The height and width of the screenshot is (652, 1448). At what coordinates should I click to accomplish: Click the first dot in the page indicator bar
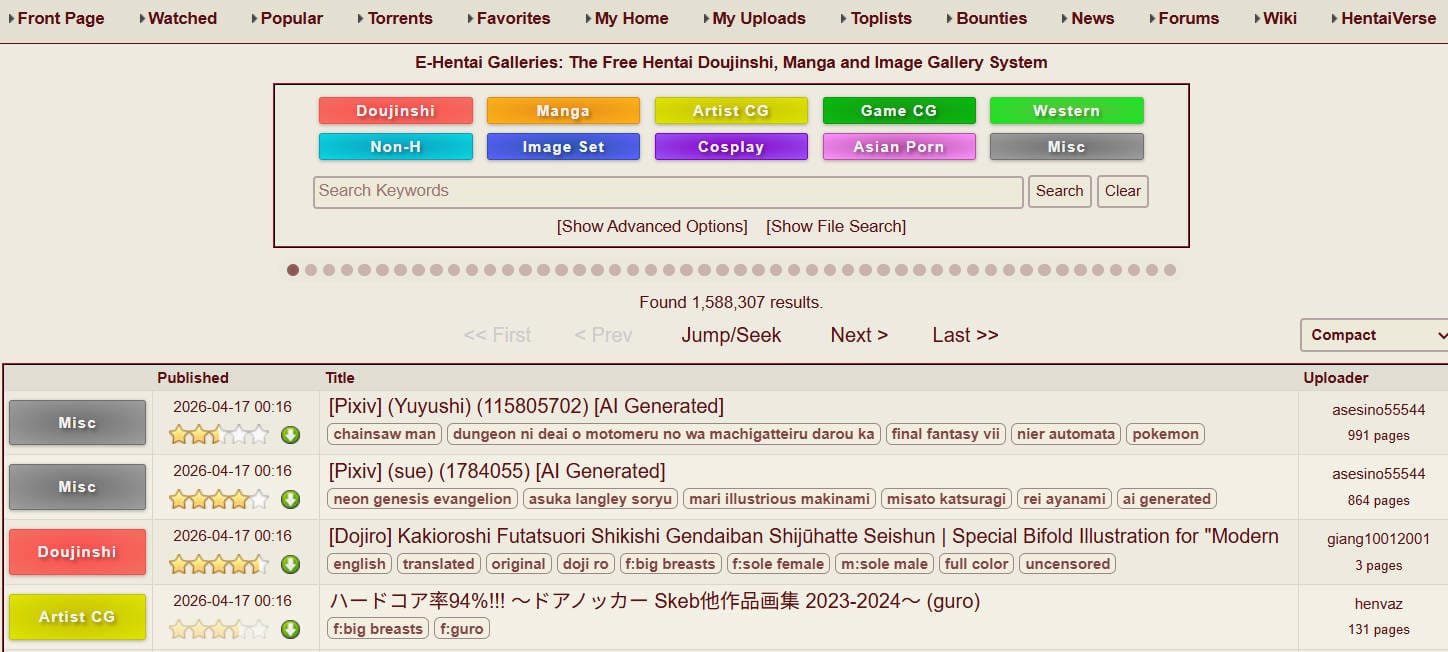(293, 270)
